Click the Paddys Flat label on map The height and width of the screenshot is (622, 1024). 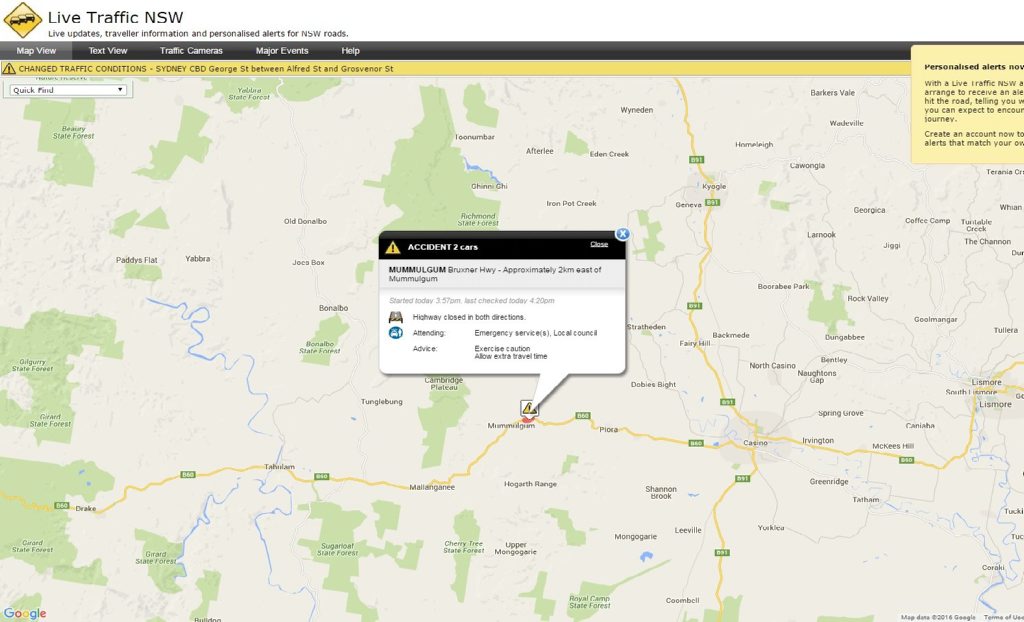tap(136, 260)
